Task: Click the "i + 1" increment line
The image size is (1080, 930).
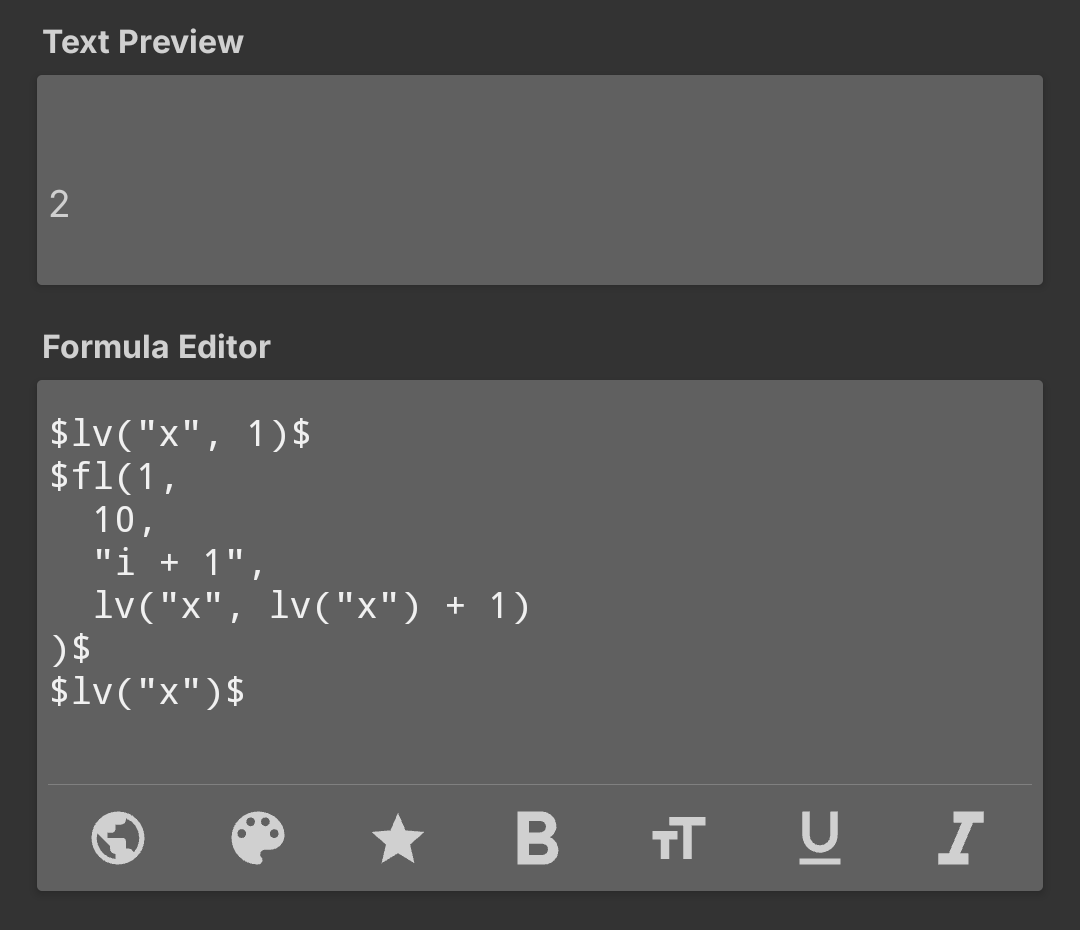Action: coord(180,563)
